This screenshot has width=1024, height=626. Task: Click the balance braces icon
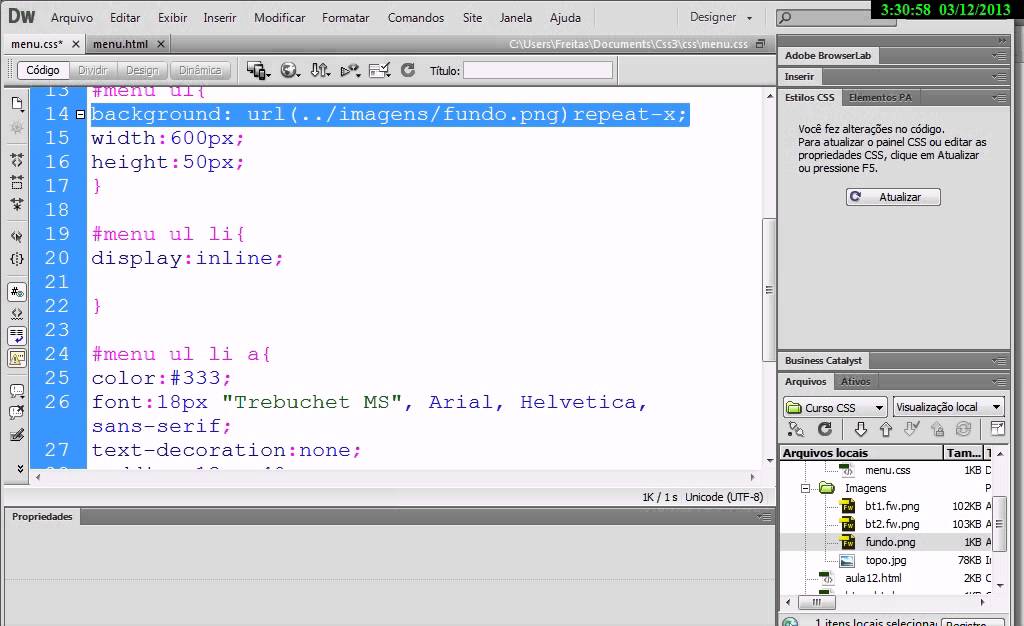pyautogui.click(x=17, y=258)
